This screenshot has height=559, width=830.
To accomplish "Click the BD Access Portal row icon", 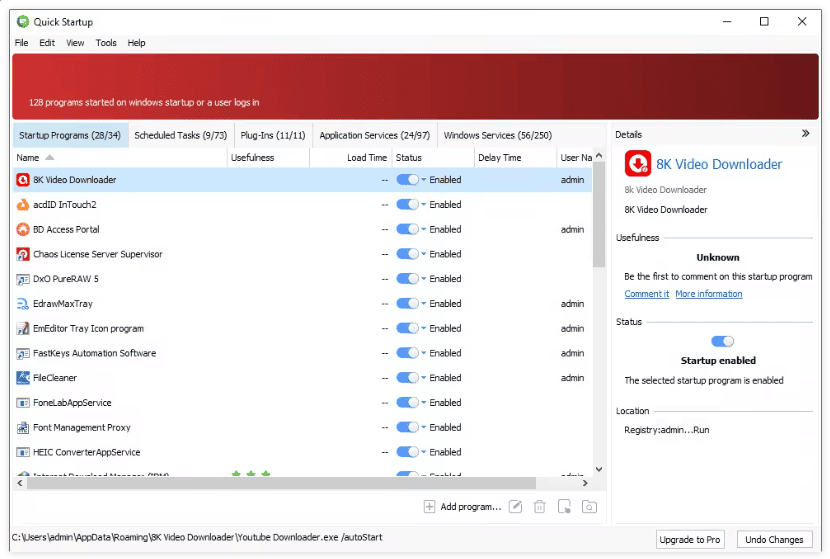I will point(23,229).
